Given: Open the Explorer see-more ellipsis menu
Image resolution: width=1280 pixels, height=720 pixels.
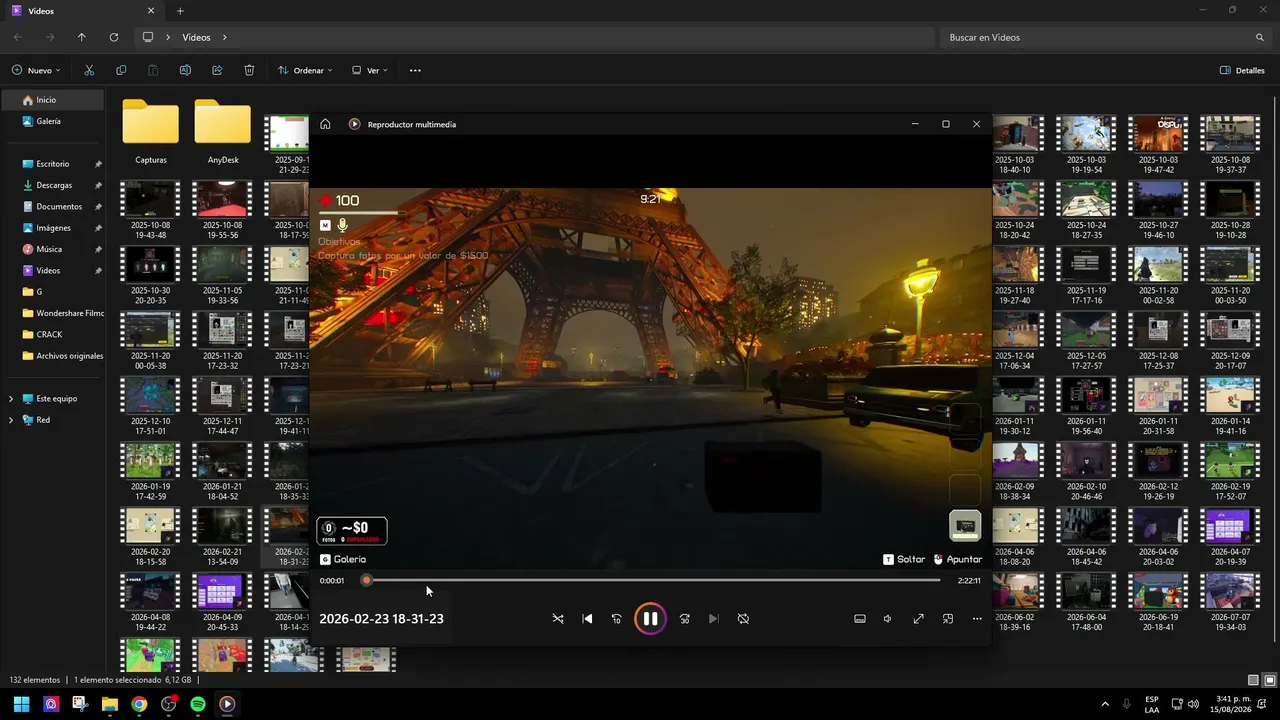Looking at the screenshot, I should 415,70.
